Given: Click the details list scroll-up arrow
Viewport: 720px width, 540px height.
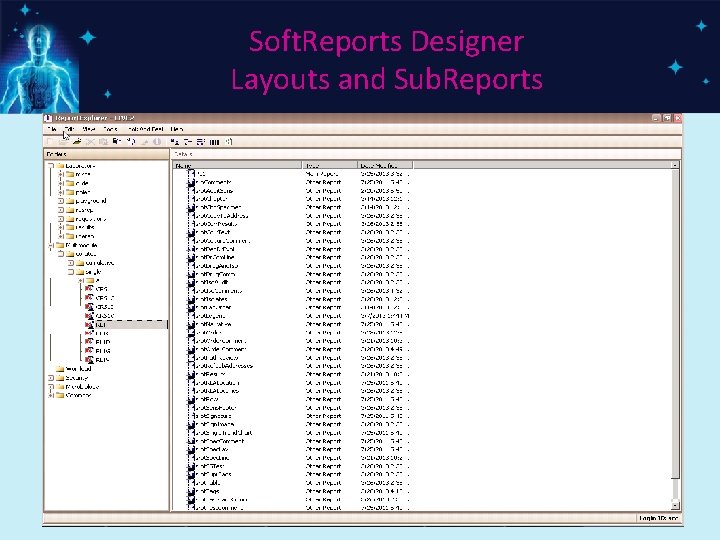Looking at the screenshot, I should pyautogui.click(x=675, y=165).
